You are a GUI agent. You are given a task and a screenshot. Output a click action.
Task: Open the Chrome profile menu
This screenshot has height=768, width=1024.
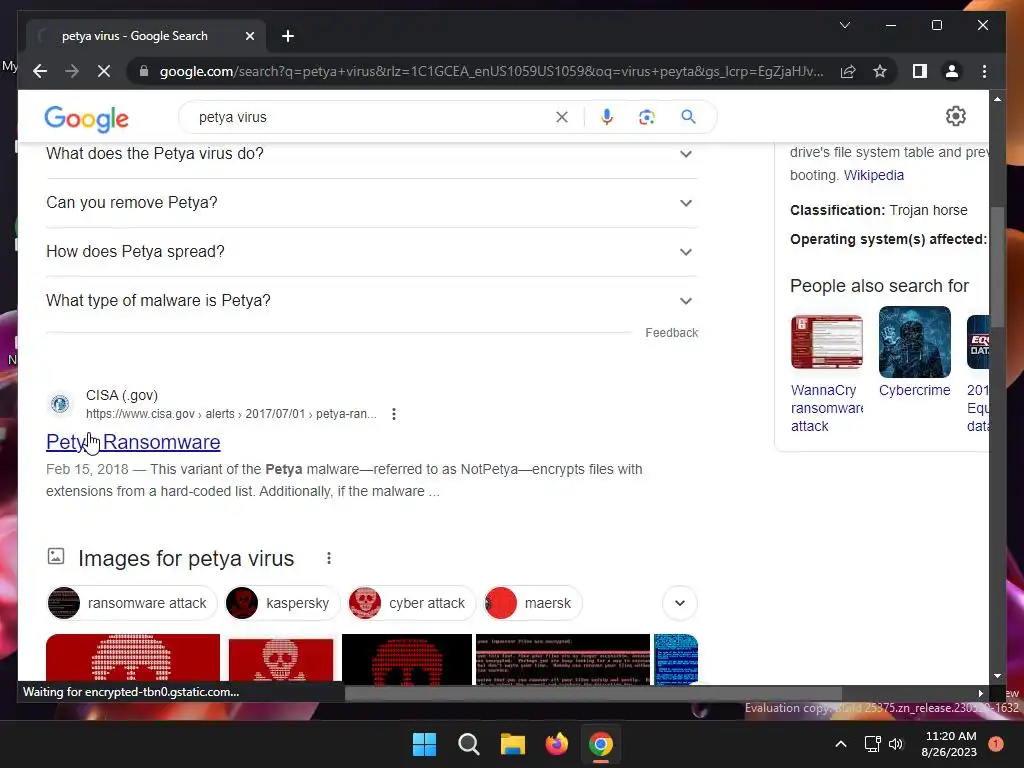pyautogui.click(x=952, y=71)
